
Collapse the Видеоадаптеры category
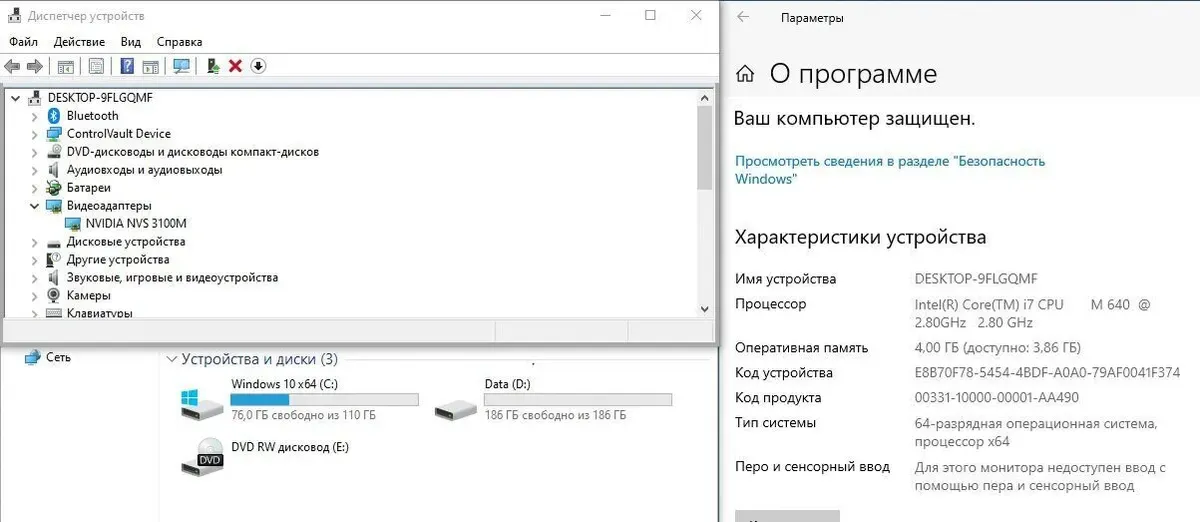point(35,206)
